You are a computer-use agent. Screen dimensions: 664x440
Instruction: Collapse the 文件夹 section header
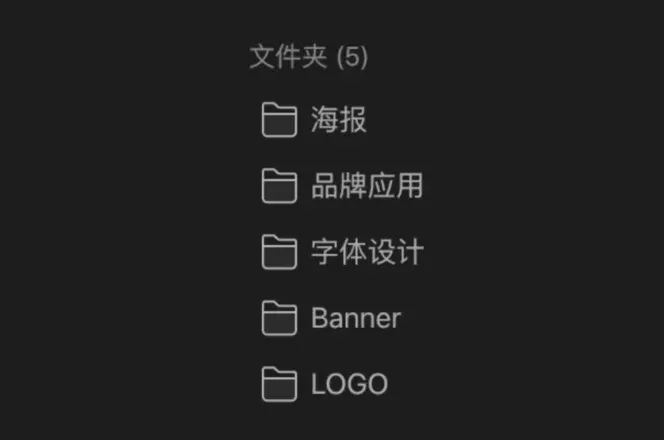[x=309, y=57]
